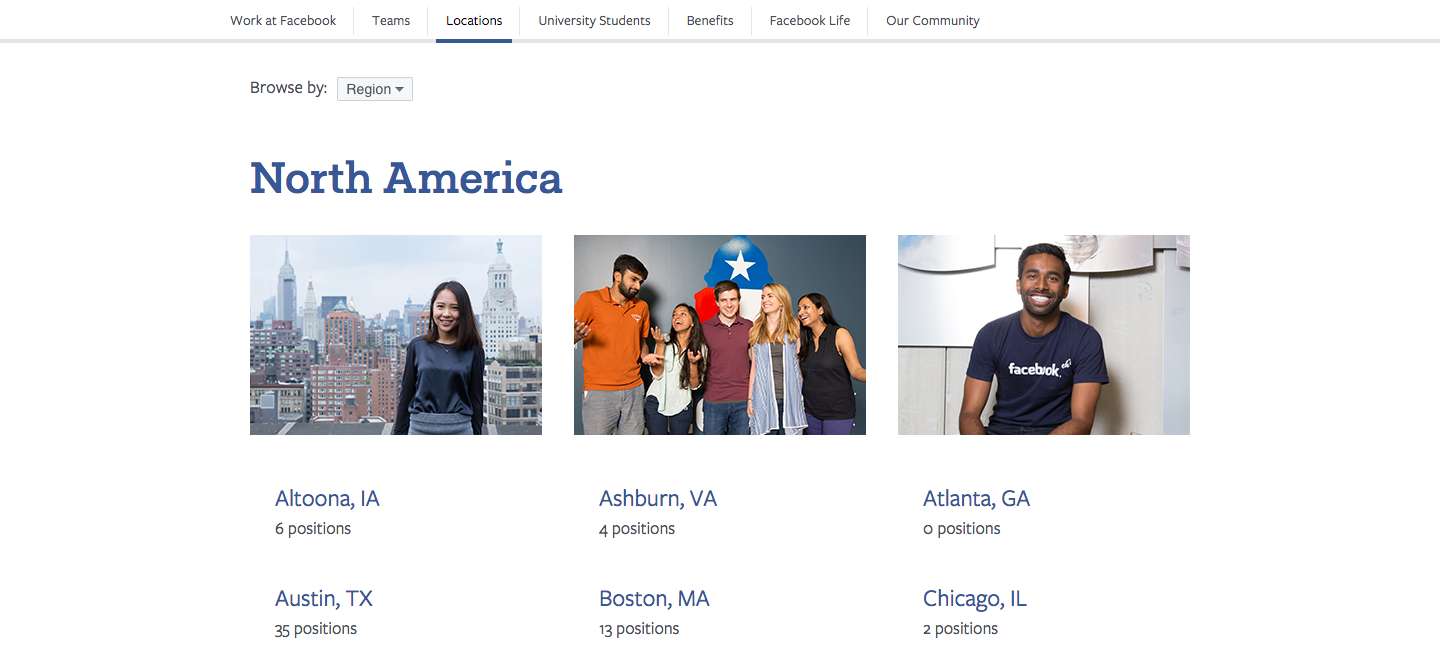
Task: Open the Altoona, IA location link
Action: 327,498
